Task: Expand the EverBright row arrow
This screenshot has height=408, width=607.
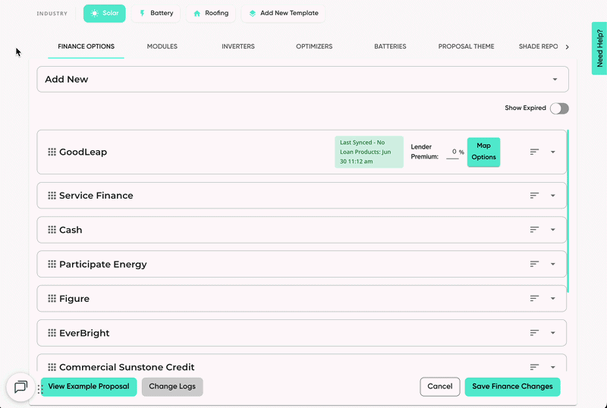Action: (x=553, y=333)
